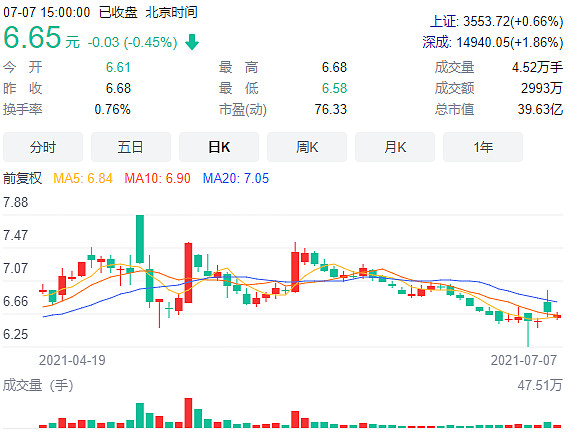The width and height of the screenshot is (571, 435).
Task: Click the timestamp 07-07 15:00:00
Action: [x=47, y=12]
